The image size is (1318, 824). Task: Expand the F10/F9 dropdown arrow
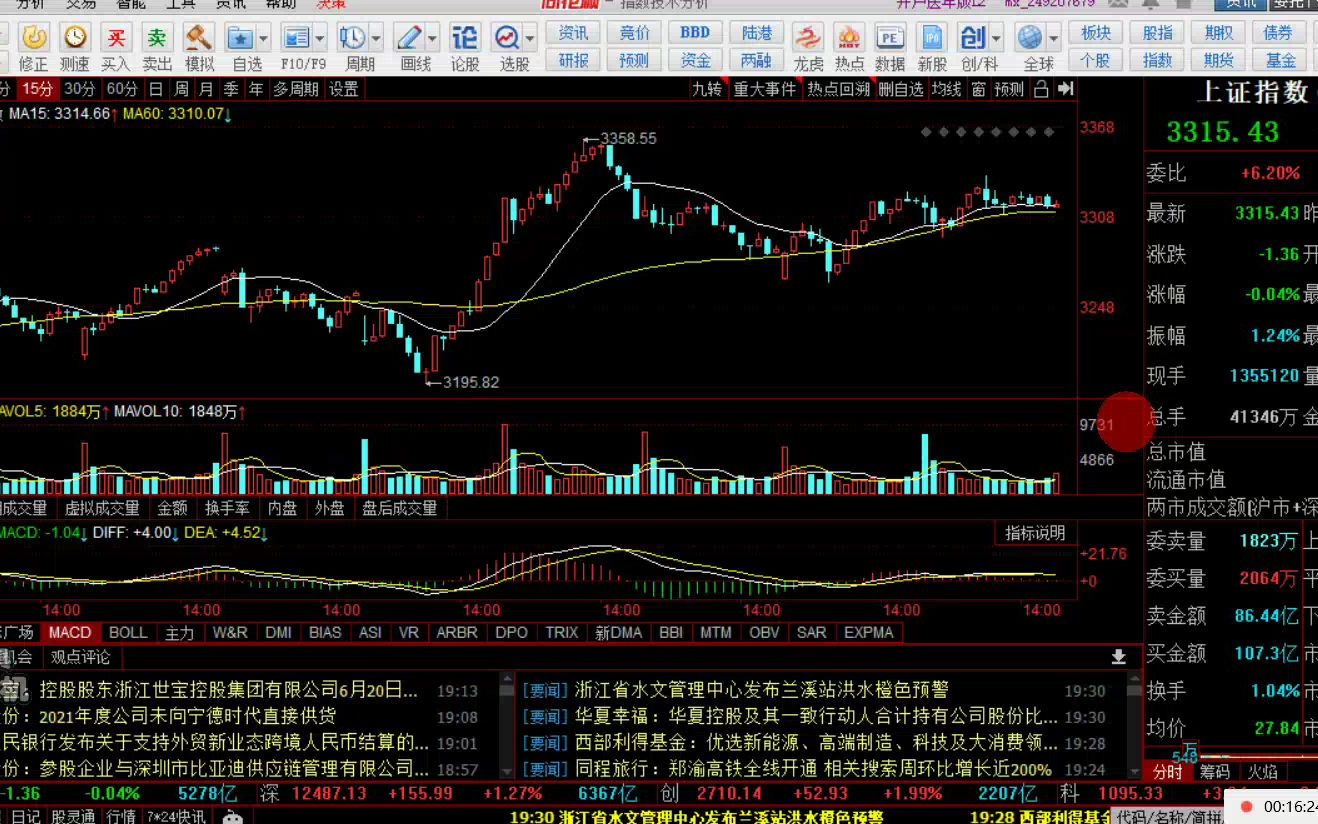coord(320,39)
